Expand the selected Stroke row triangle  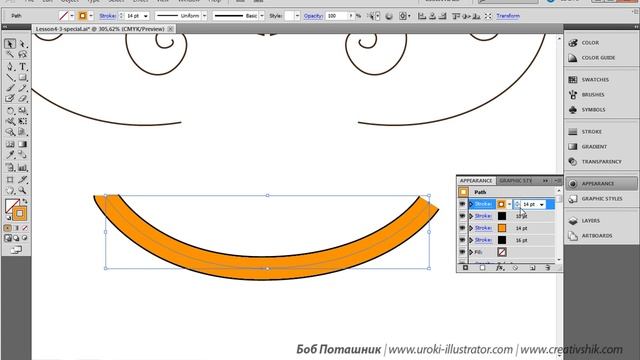(471, 204)
